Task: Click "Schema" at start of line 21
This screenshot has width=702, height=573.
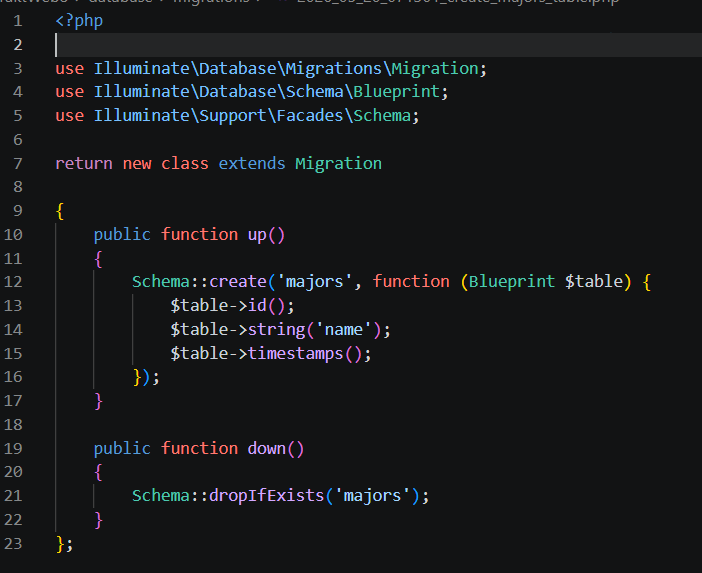Action: coord(161,496)
